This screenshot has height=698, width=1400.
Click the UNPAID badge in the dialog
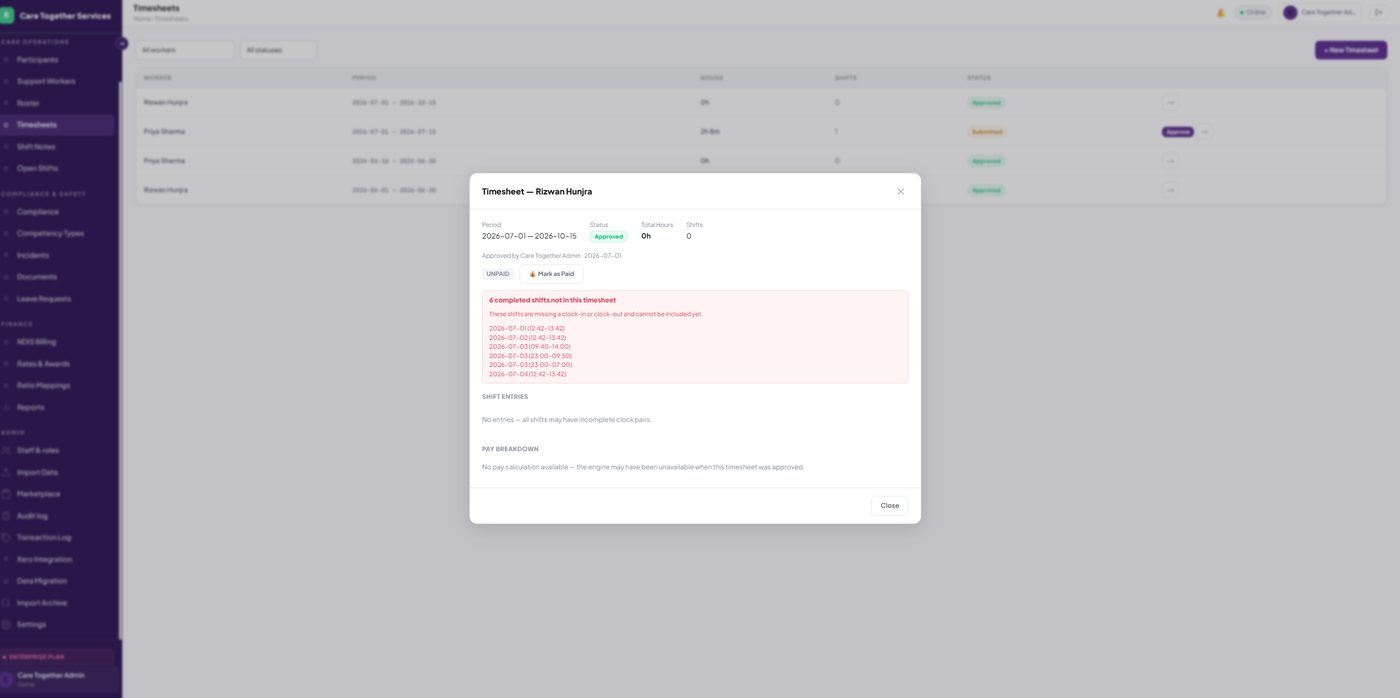pyautogui.click(x=498, y=274)
